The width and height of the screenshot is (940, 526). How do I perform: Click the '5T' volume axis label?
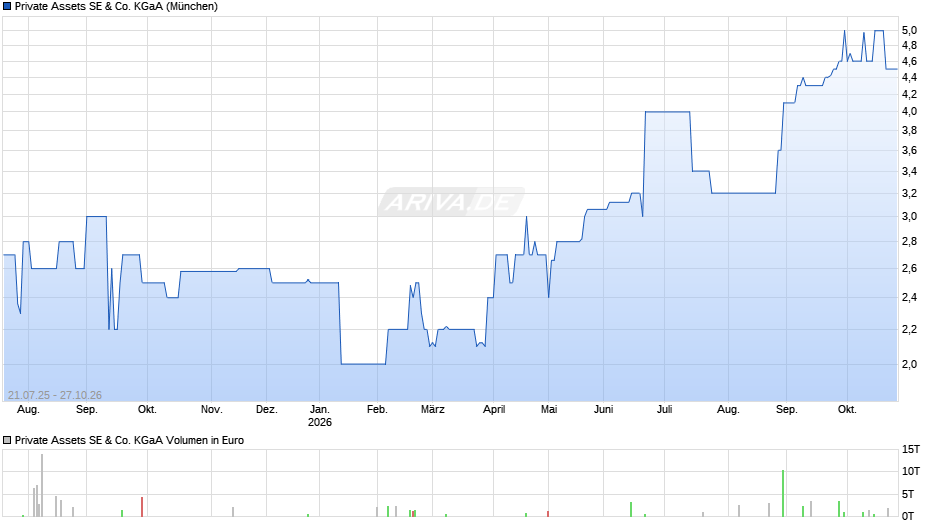tap(908, 494)
